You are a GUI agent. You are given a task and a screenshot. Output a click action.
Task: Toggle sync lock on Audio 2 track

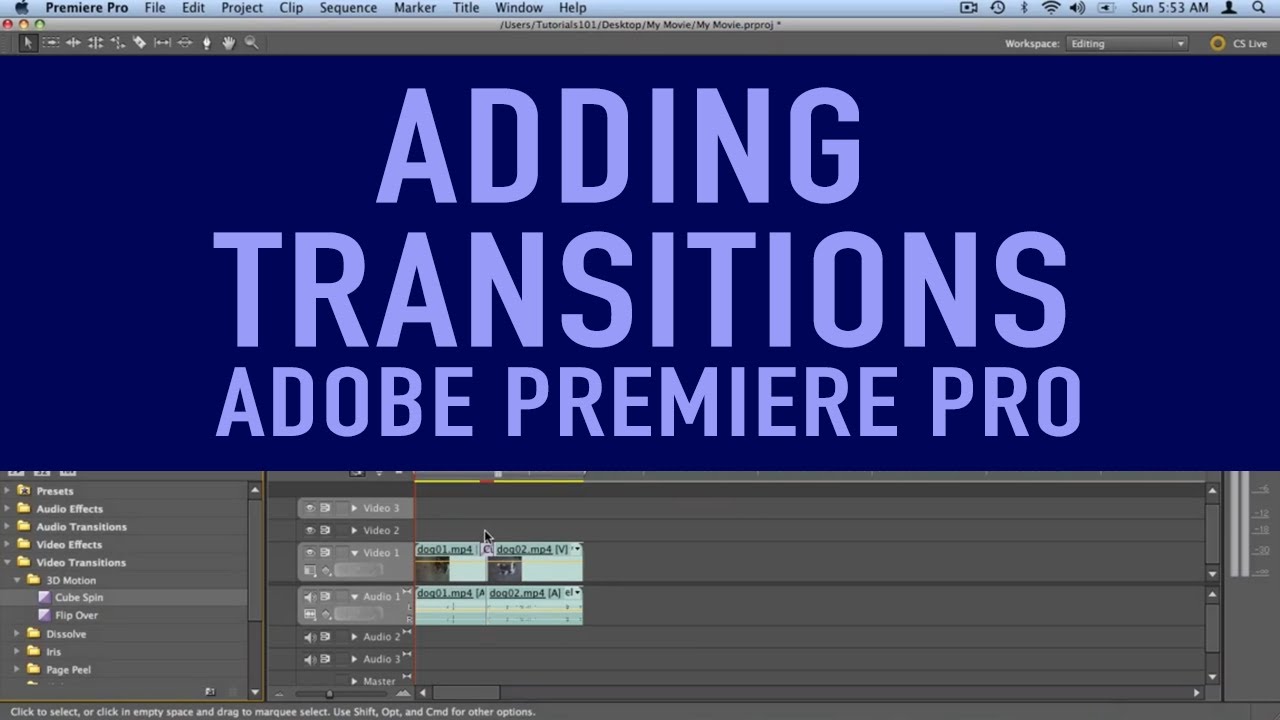click(x=326, y=637)
